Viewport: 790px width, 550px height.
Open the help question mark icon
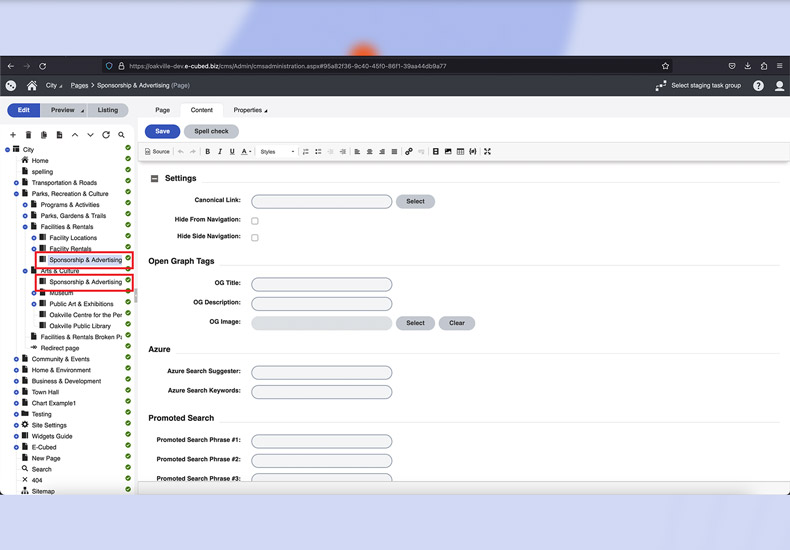coord(759,86)
